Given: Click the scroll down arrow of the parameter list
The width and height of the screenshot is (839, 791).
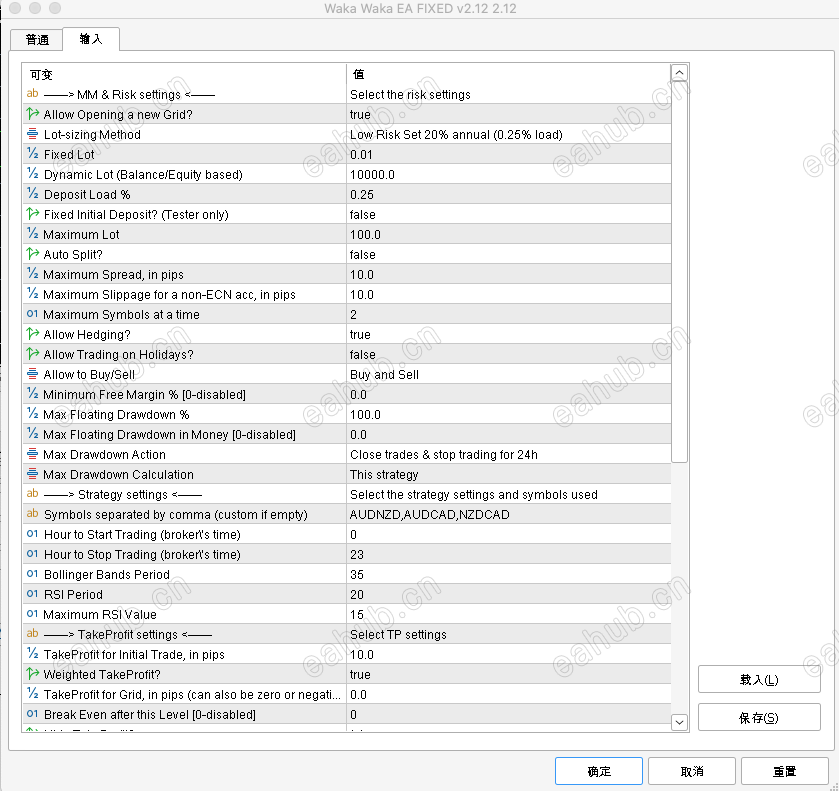Looking at the screenshot, I should [679, 722].
